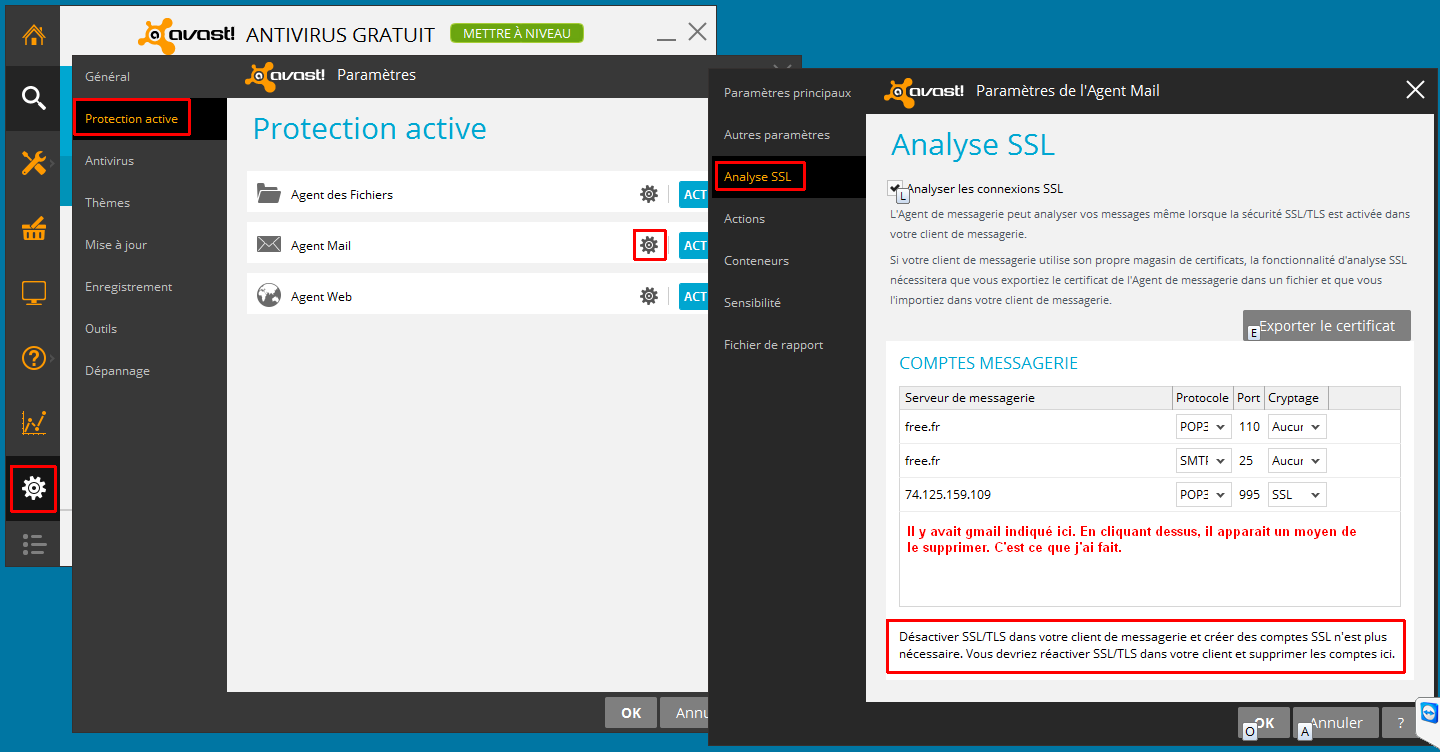
Task: Select Dépannage in Paramètres sidebar
Action: 117,370
